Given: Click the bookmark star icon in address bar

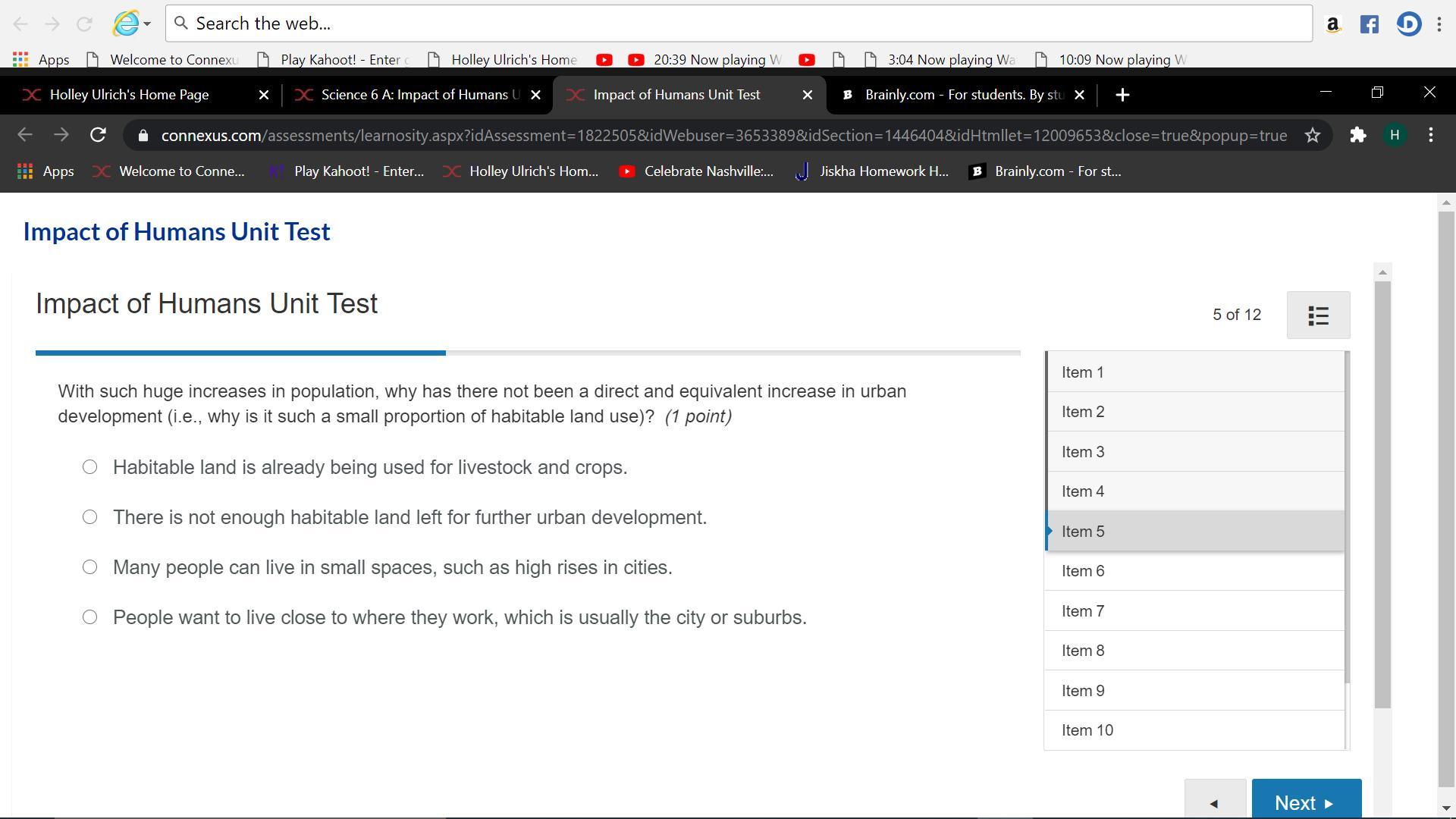Looking at the screenshot, I should [1313, 136].
